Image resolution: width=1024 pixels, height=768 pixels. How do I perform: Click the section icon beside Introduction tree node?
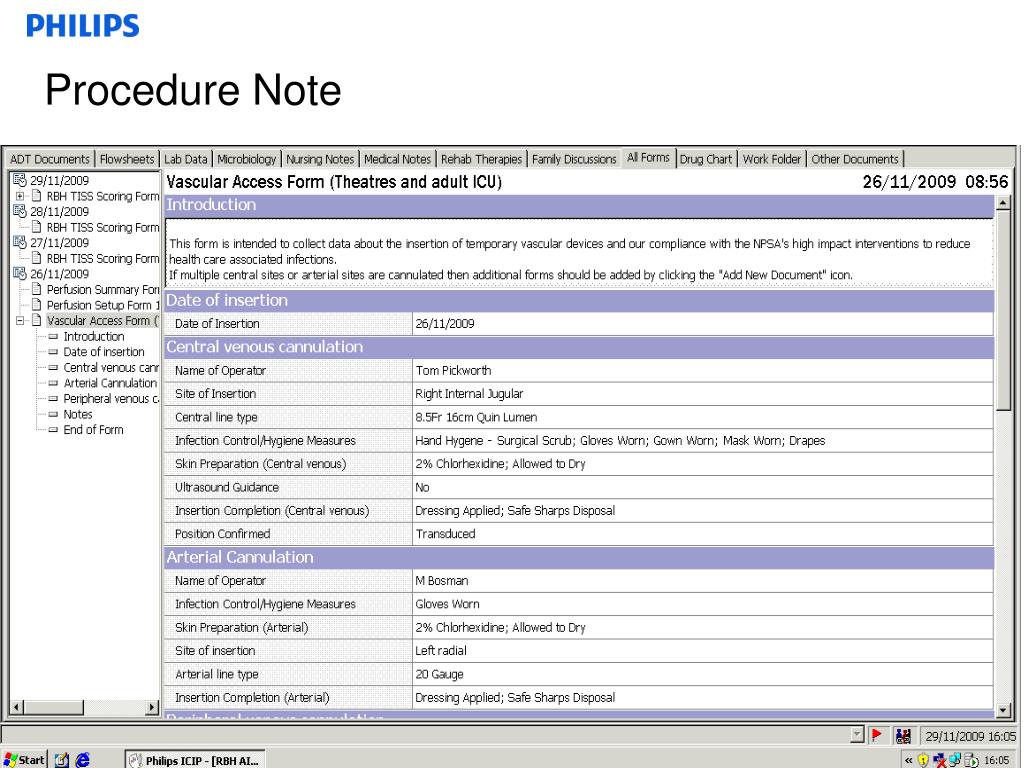click(53, 336)
